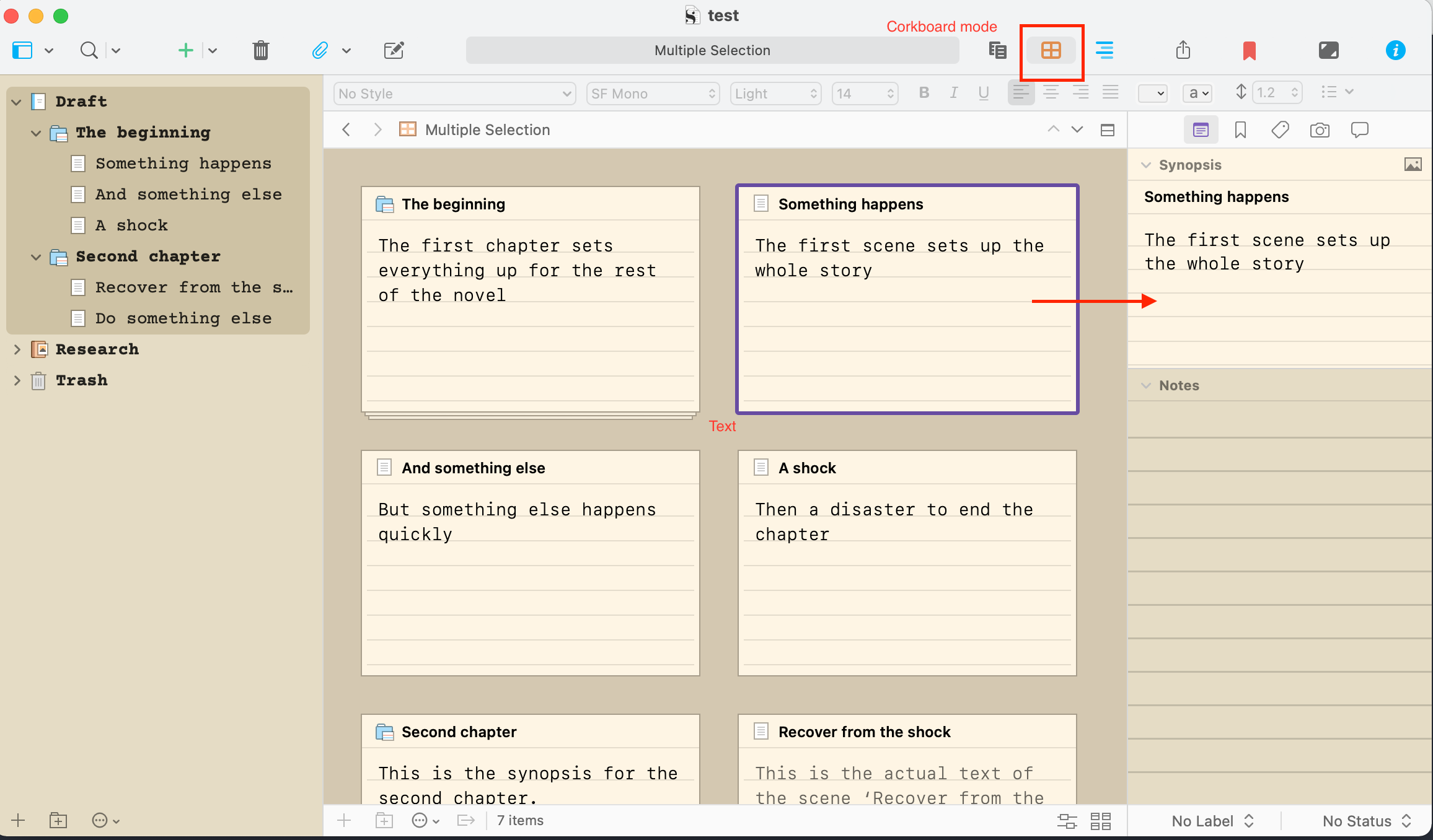Open the text color picker
This screenshot has height=840, width=1433.
(1152, 94)
